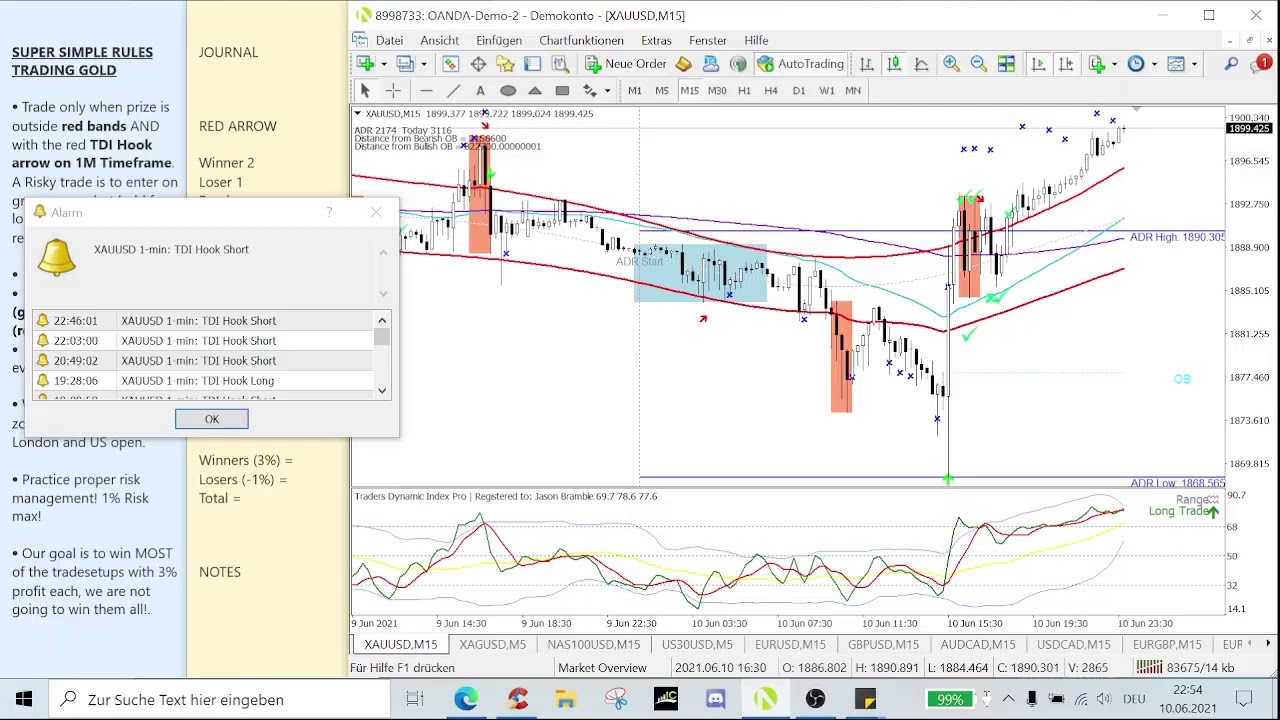This screenshot has width=1280, height=720.
Task: Switch chart to H1 timeframe
Action: click(x=744, y=91)
